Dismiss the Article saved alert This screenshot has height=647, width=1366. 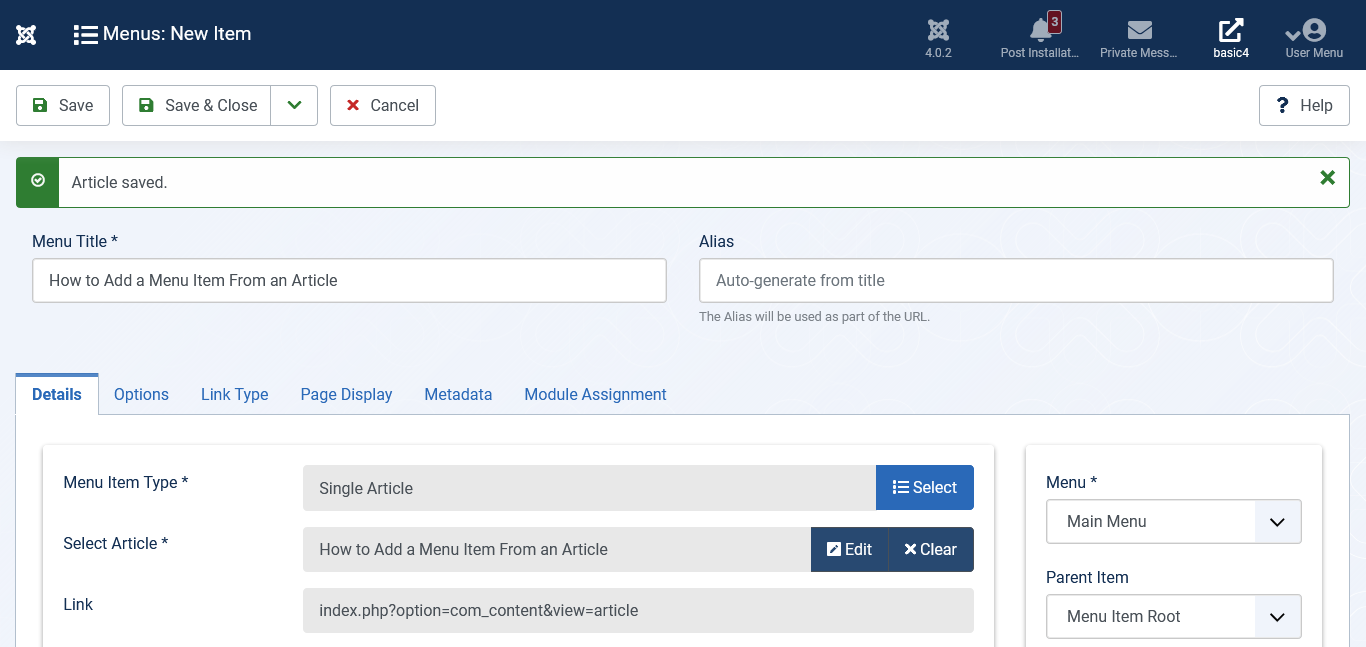click(1327, 178)
